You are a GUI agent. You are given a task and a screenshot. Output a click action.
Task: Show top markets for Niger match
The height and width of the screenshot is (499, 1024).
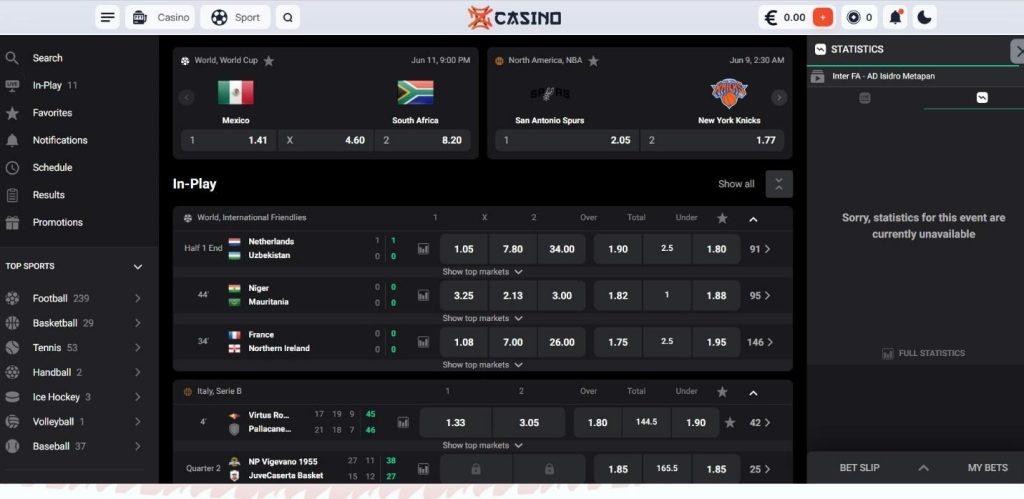483,318
